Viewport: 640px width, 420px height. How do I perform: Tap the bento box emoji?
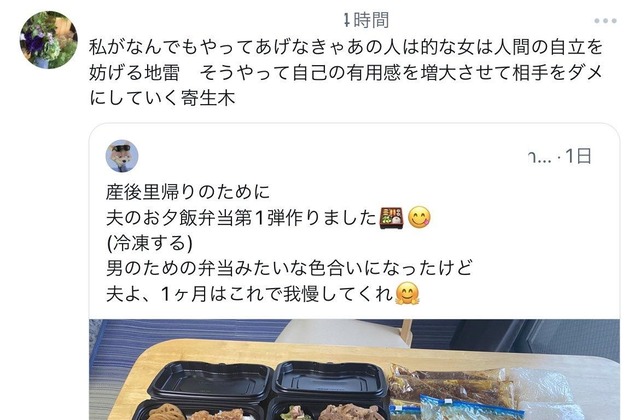(391, 218)
